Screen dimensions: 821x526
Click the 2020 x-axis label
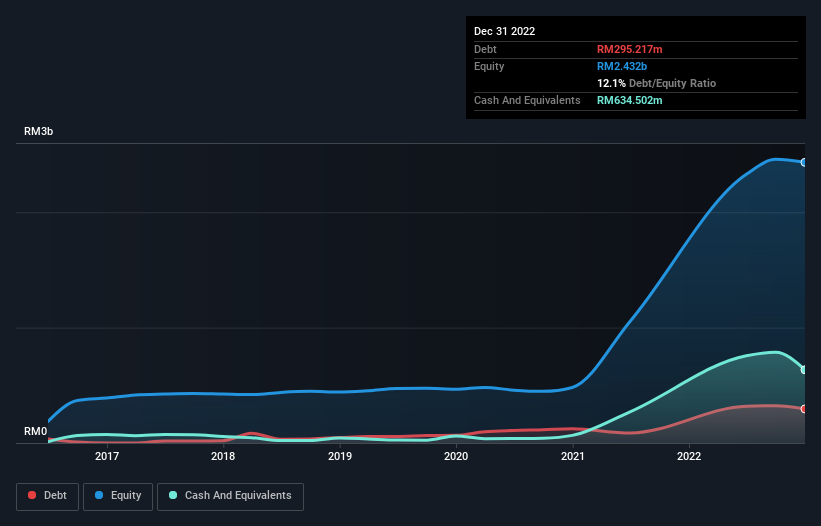coord(456,456)
